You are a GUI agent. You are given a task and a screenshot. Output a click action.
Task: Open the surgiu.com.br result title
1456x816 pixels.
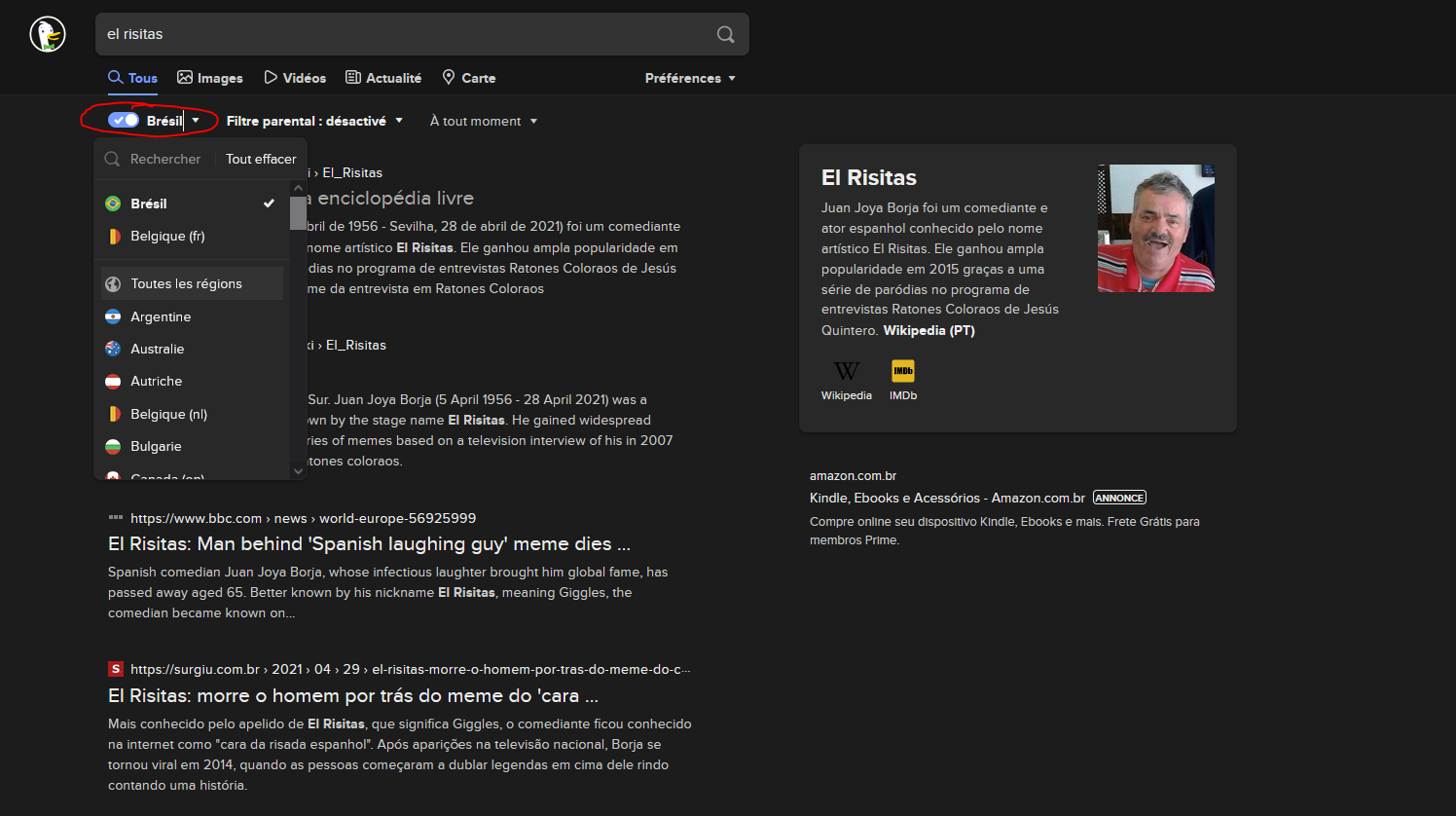352,695
